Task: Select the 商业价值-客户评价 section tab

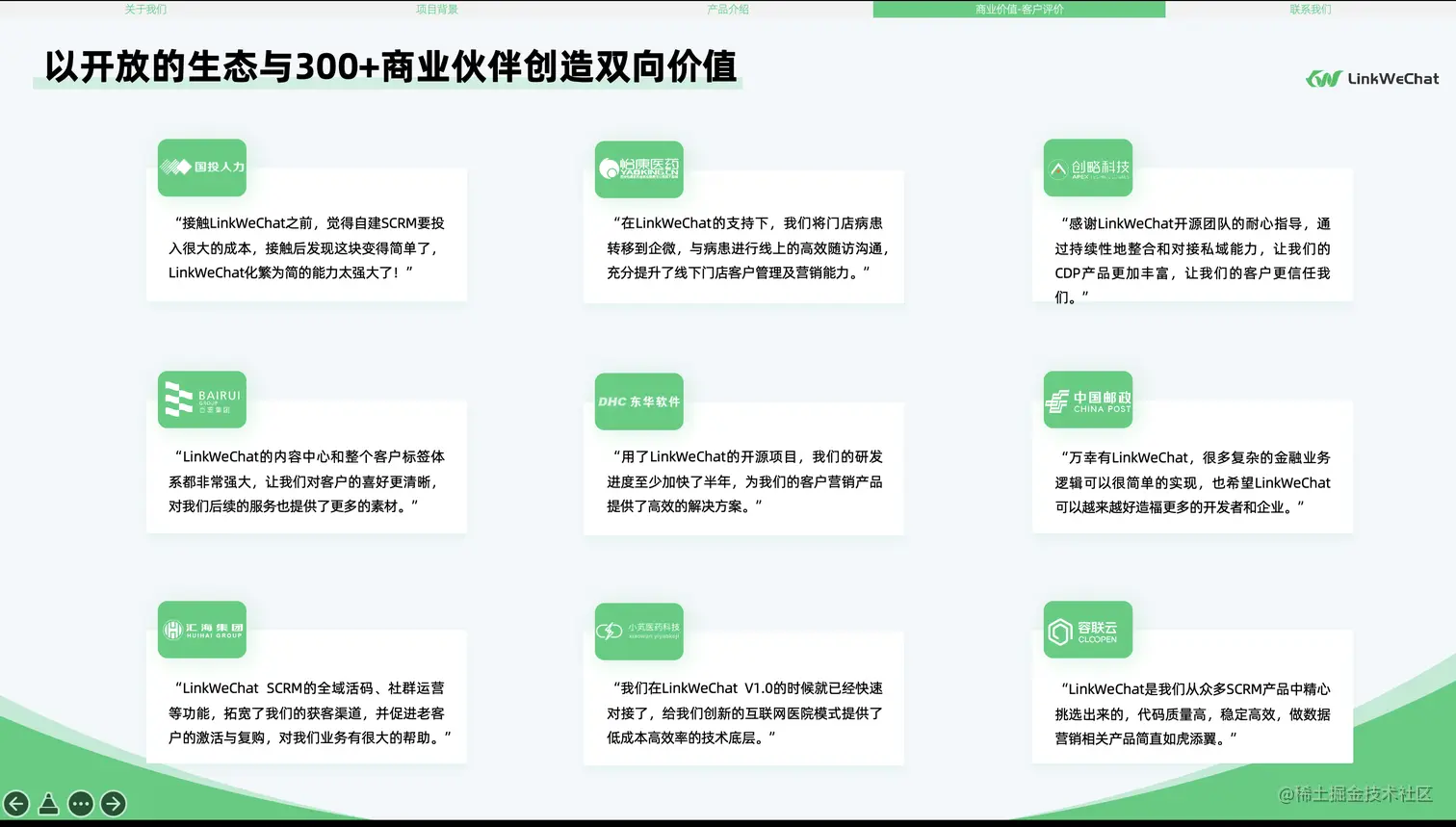Action: tap(1019, 9)
